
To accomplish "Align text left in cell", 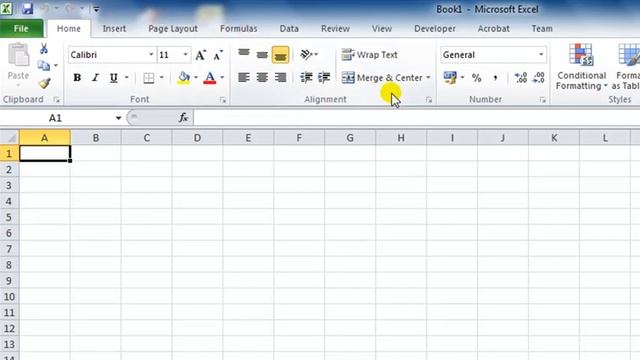I will [x=244, y=78].
